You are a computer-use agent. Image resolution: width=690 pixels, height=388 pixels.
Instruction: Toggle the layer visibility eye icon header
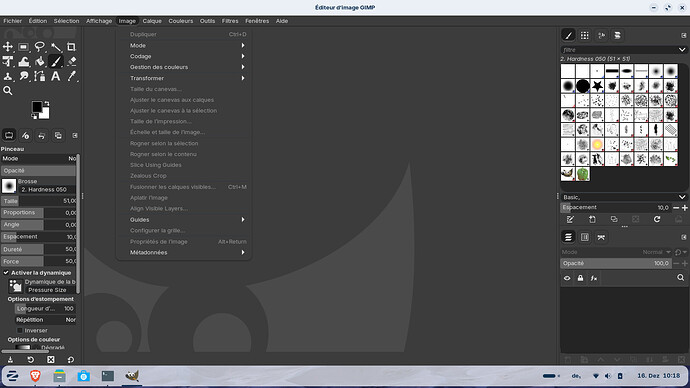(567, 278)
